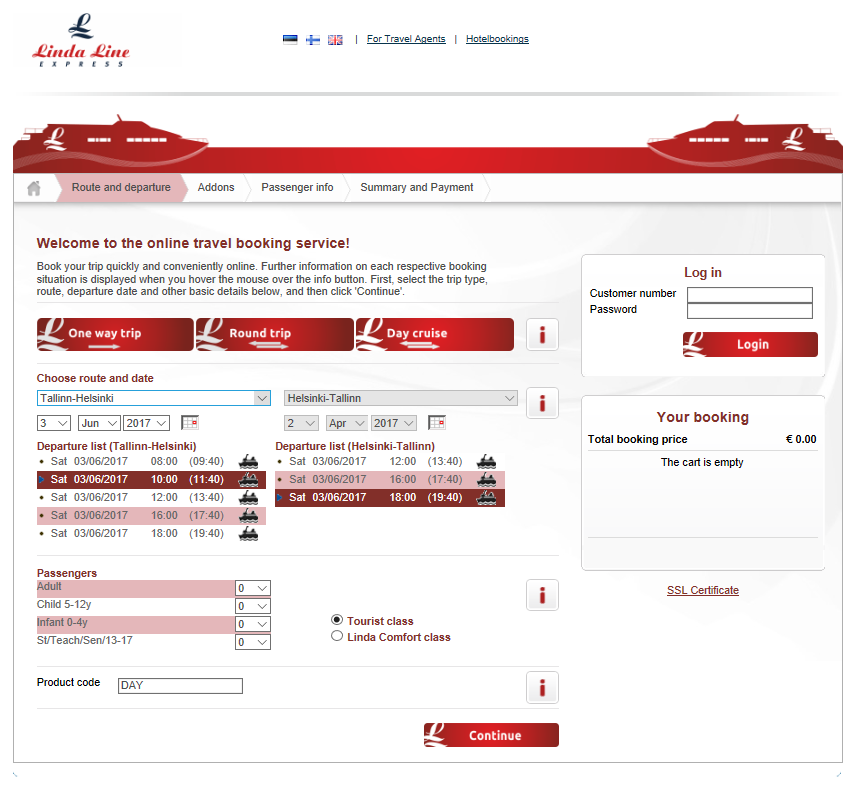861x791 pixels.
Task: Expand the Child 5-12y count dropdown
Action: (253, 606)
